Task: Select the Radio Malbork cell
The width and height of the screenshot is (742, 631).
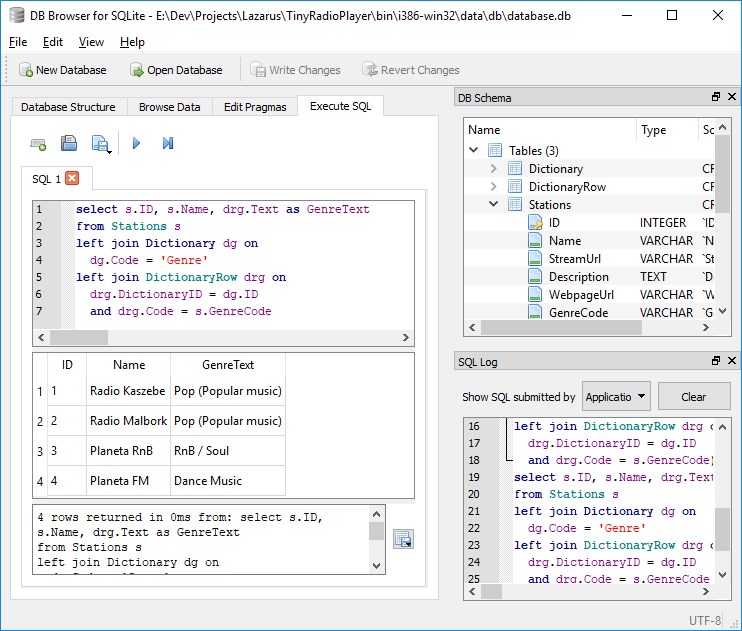Action: (128, 421)
